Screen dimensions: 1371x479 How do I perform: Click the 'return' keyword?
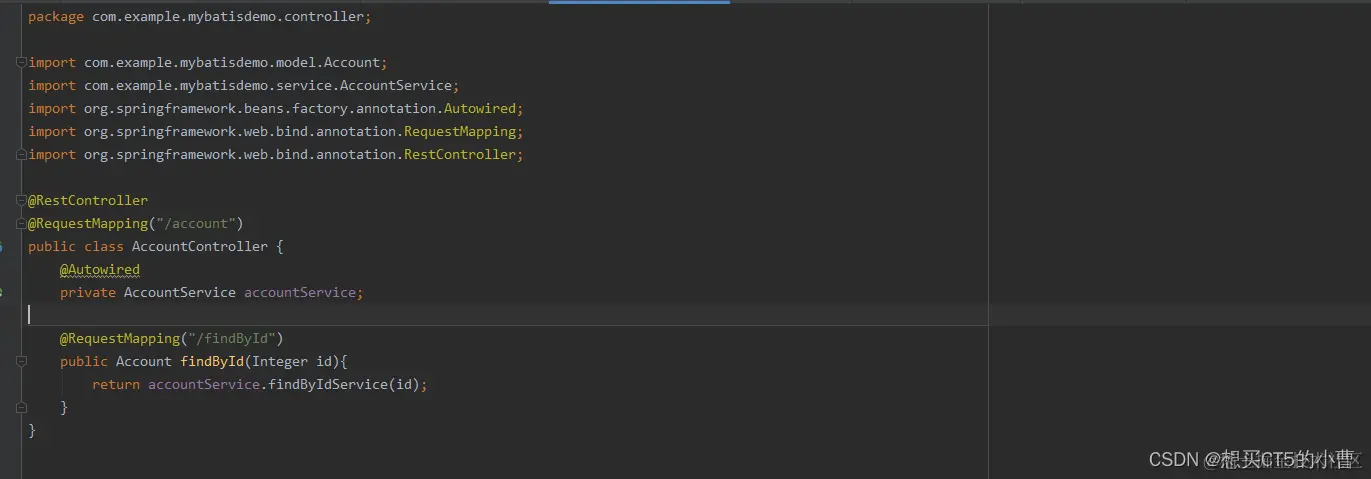click(x=116, y=384)
